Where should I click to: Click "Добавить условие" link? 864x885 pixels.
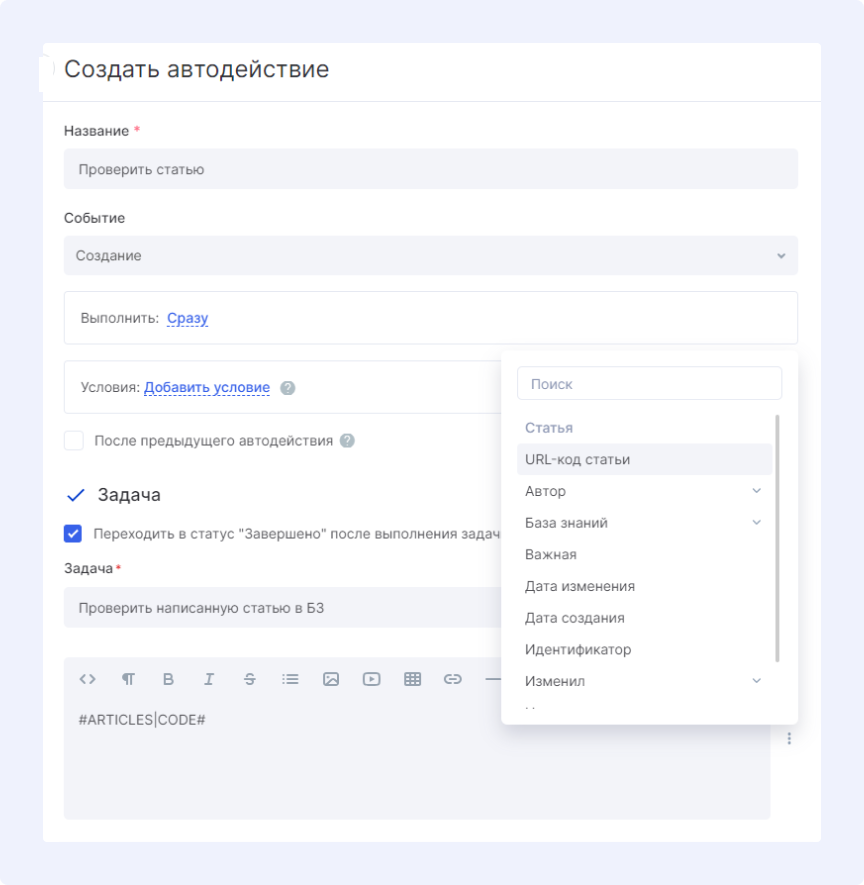(x=207, y=387)
